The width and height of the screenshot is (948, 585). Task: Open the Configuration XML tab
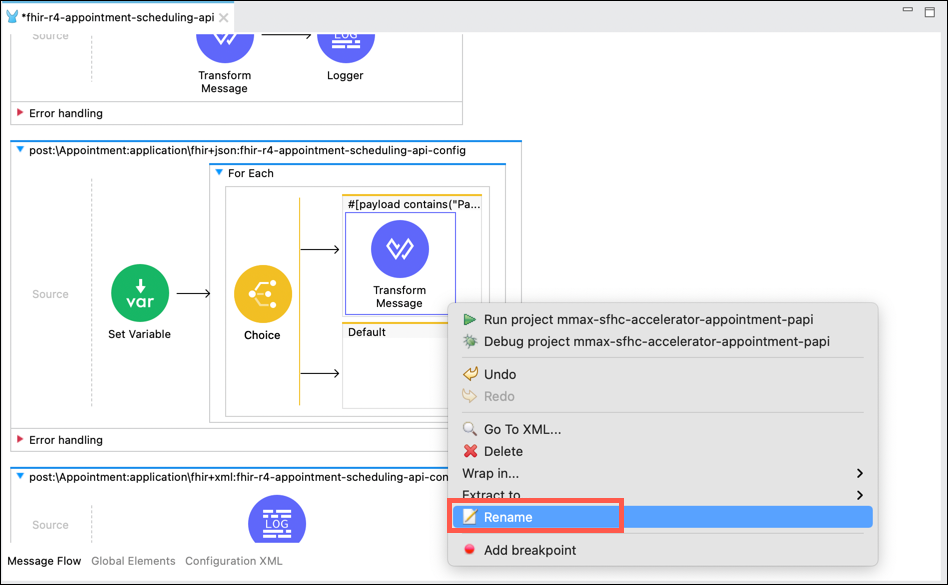[233, 561]
